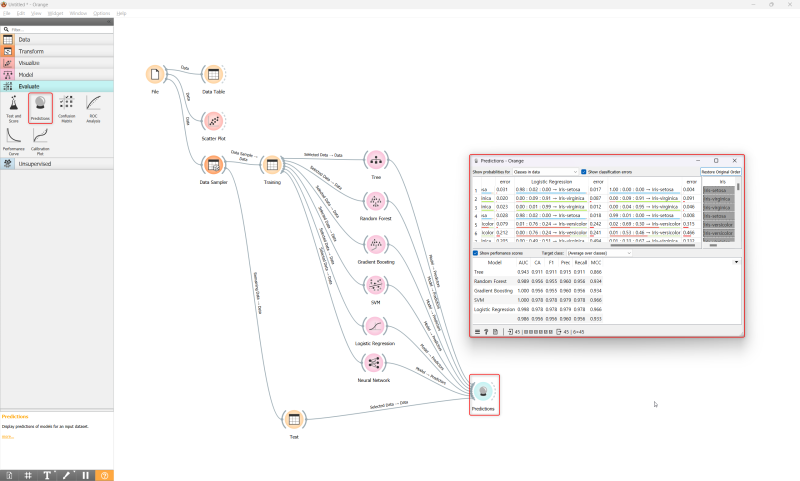
Task: Select the text annotation T tool
Action: pos(47,475)
